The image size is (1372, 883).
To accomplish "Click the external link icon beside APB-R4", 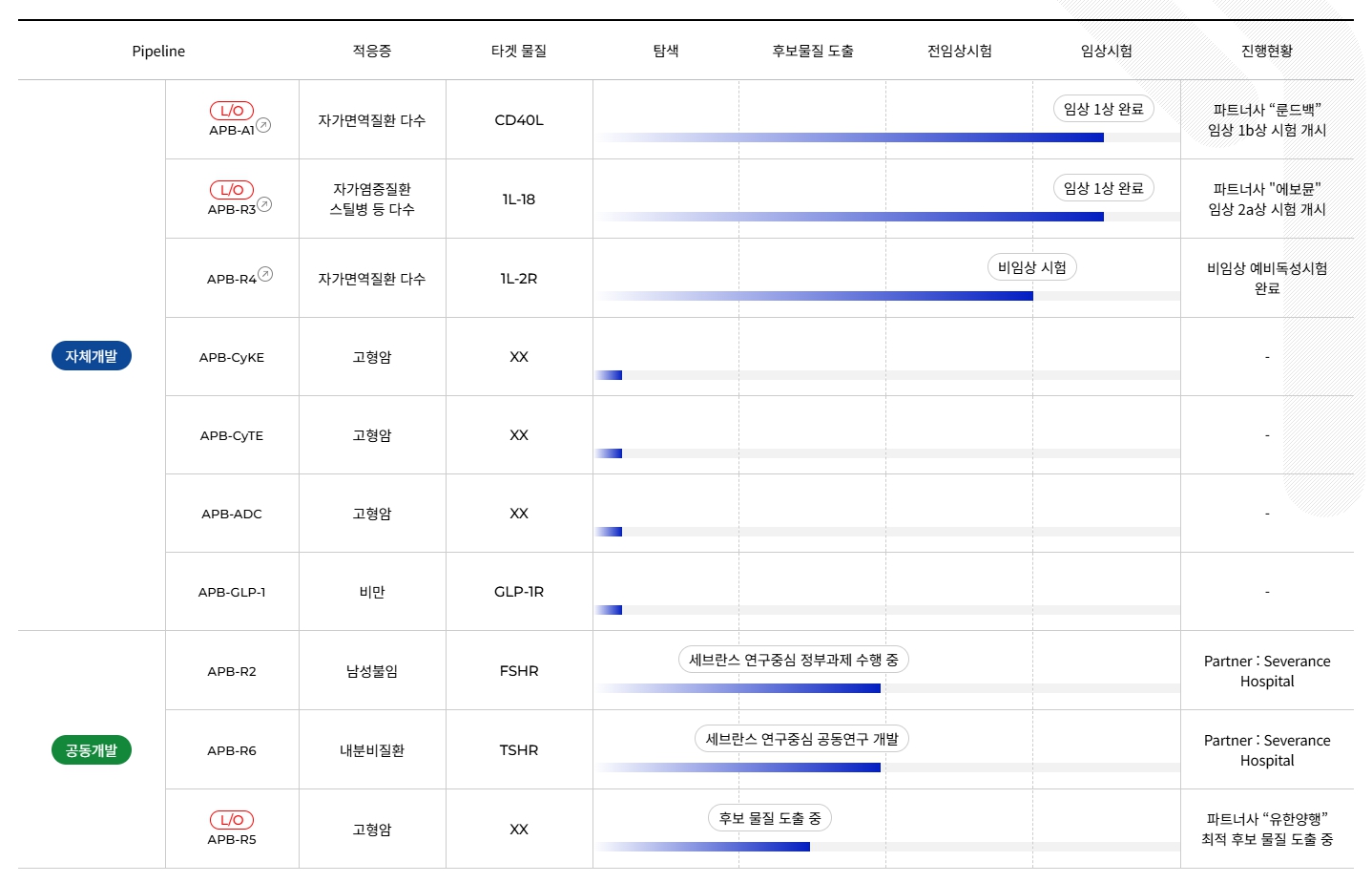I will tap(264, 273).
